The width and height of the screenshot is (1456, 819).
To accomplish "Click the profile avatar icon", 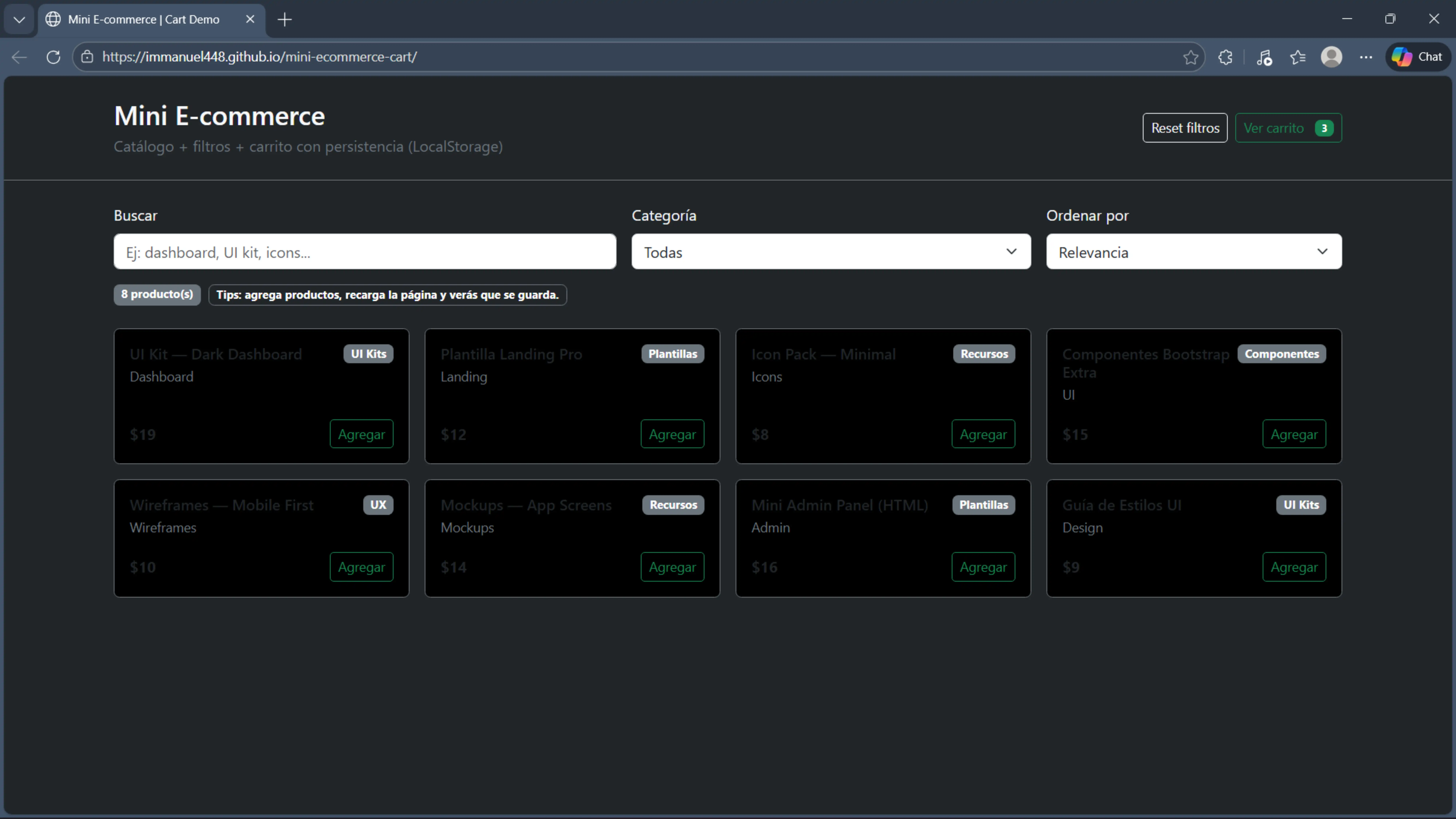I will (1332, 57).
